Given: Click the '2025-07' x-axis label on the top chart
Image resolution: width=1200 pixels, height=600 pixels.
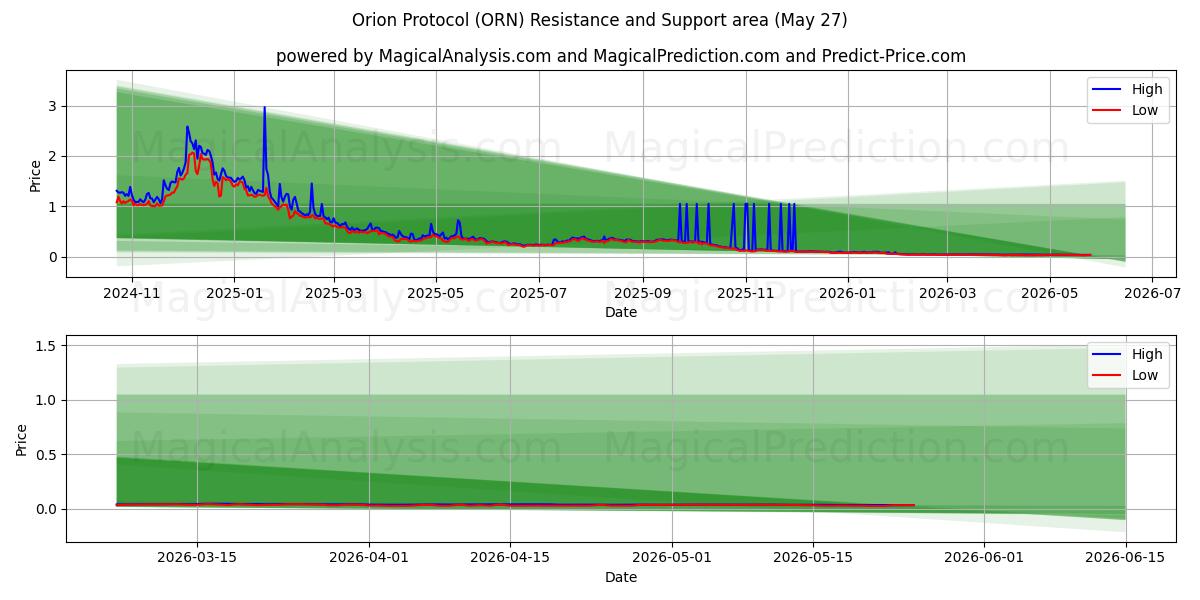Looking at the screenshot, I should [x=539, y=293].
